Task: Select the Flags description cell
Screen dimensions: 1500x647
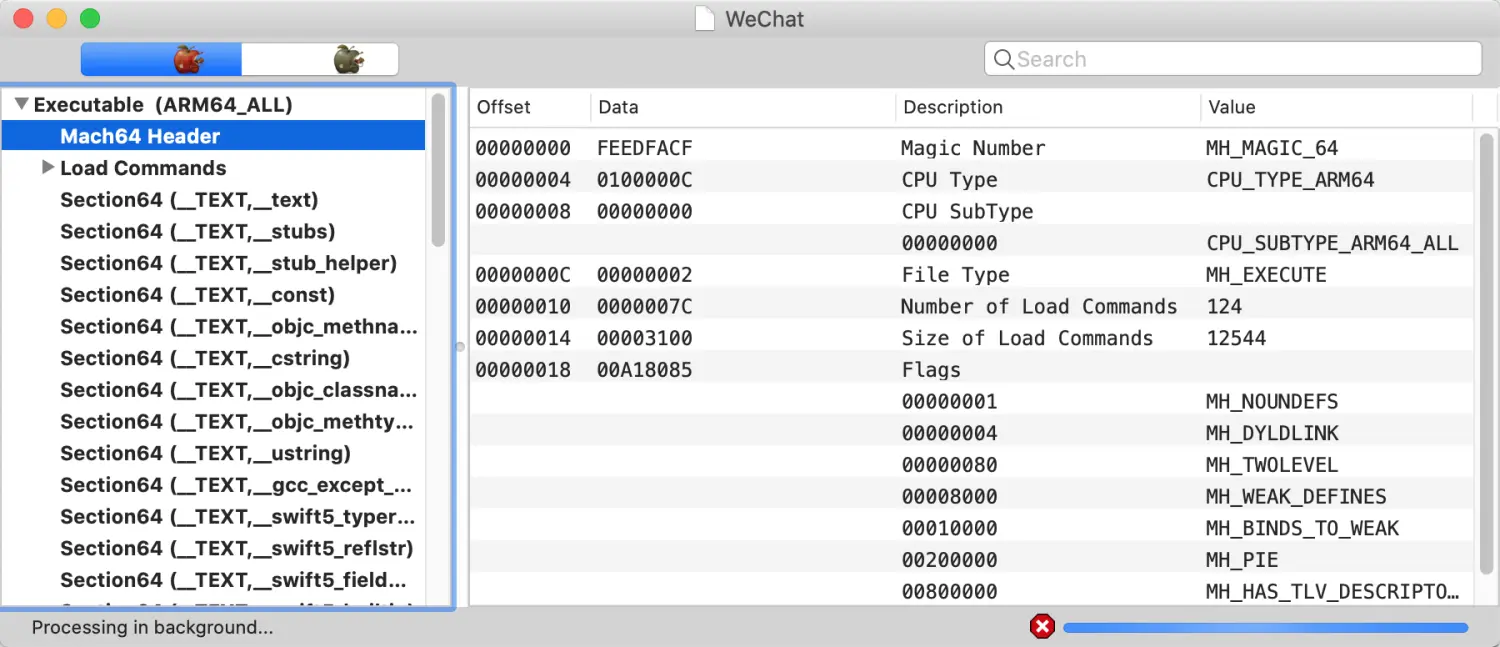Action: pos(931,370)
